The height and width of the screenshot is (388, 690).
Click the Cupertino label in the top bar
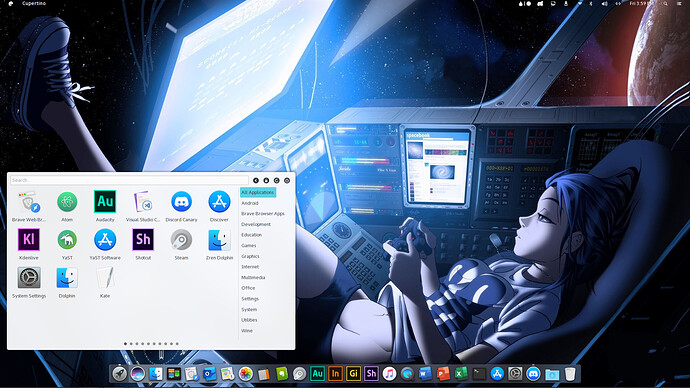(34, 3)
